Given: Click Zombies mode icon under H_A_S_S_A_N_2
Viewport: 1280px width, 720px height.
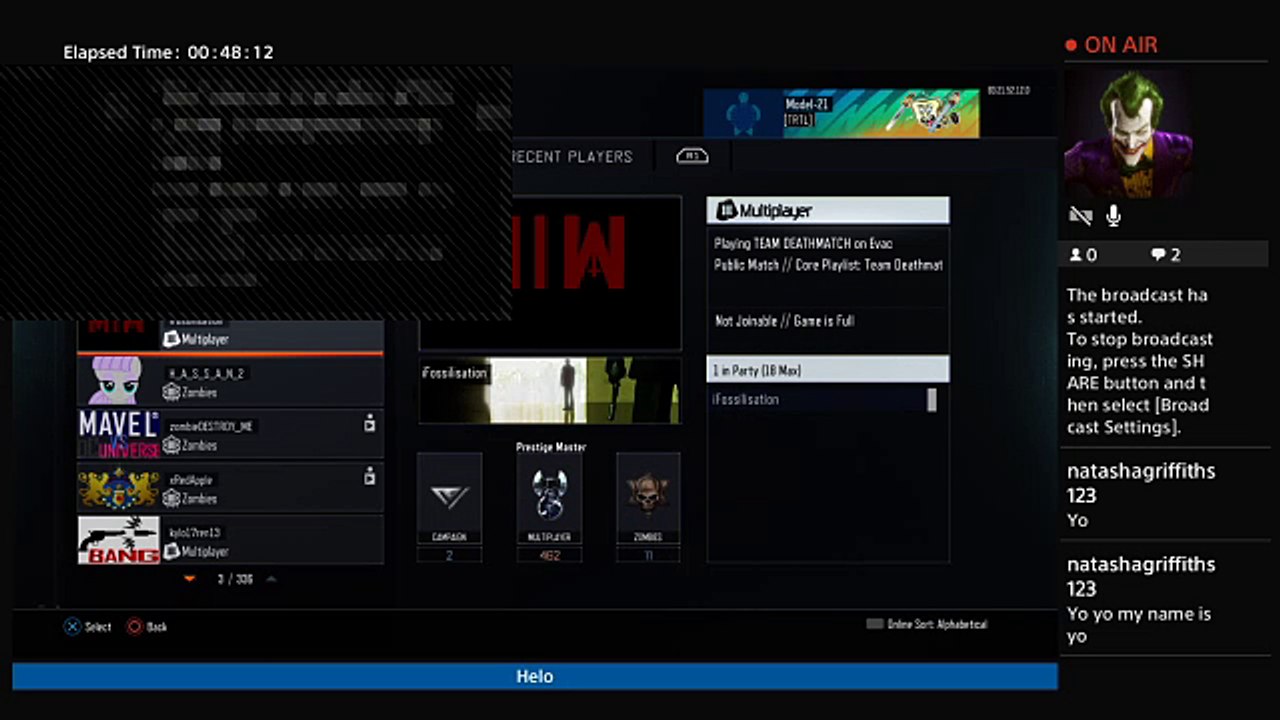Looking at the screenshot, I should click(x=171, y=392).
